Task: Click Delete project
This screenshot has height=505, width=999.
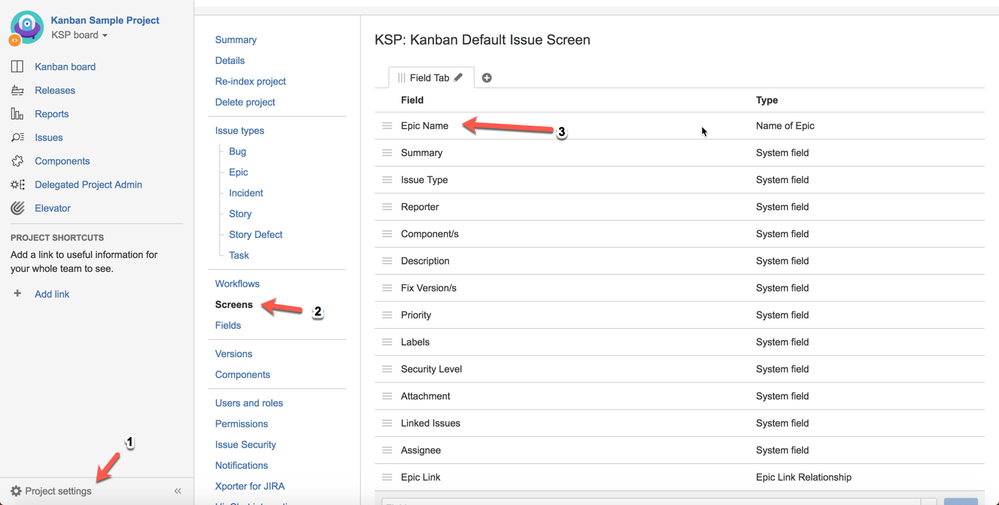Action: click(245, 102)
